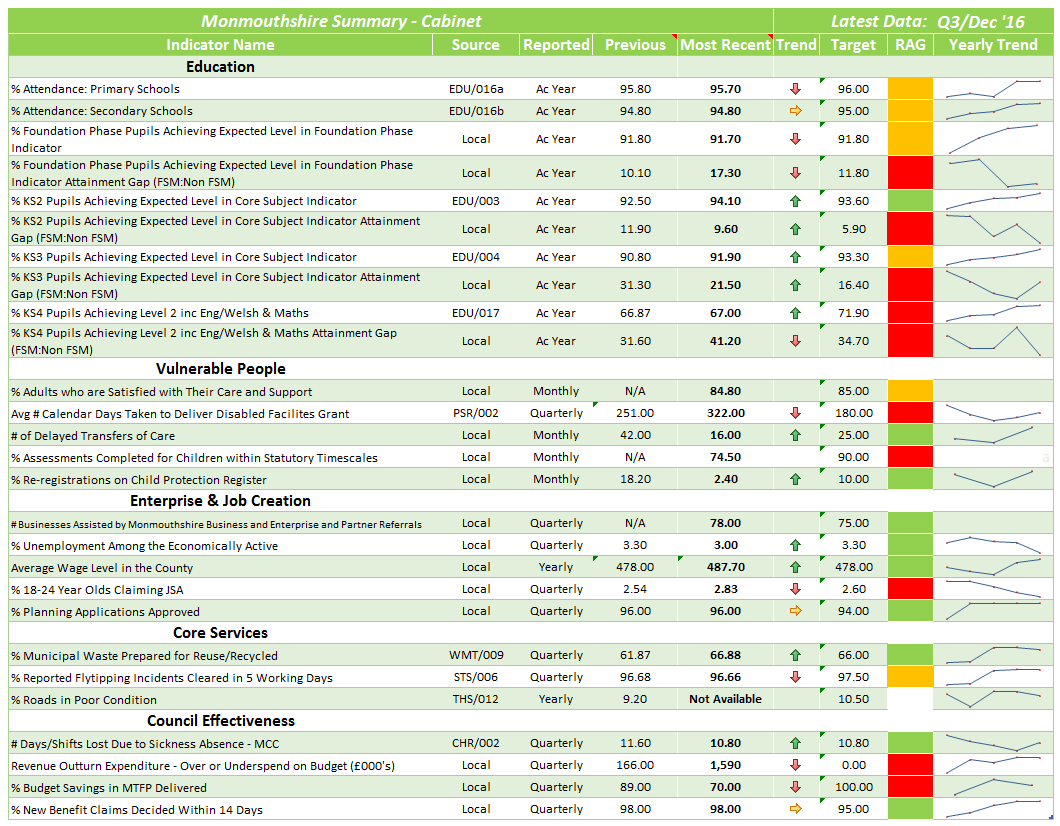
Task: Click the Budget Savings in MTFP down arrow
Action: tap(796, 787)
